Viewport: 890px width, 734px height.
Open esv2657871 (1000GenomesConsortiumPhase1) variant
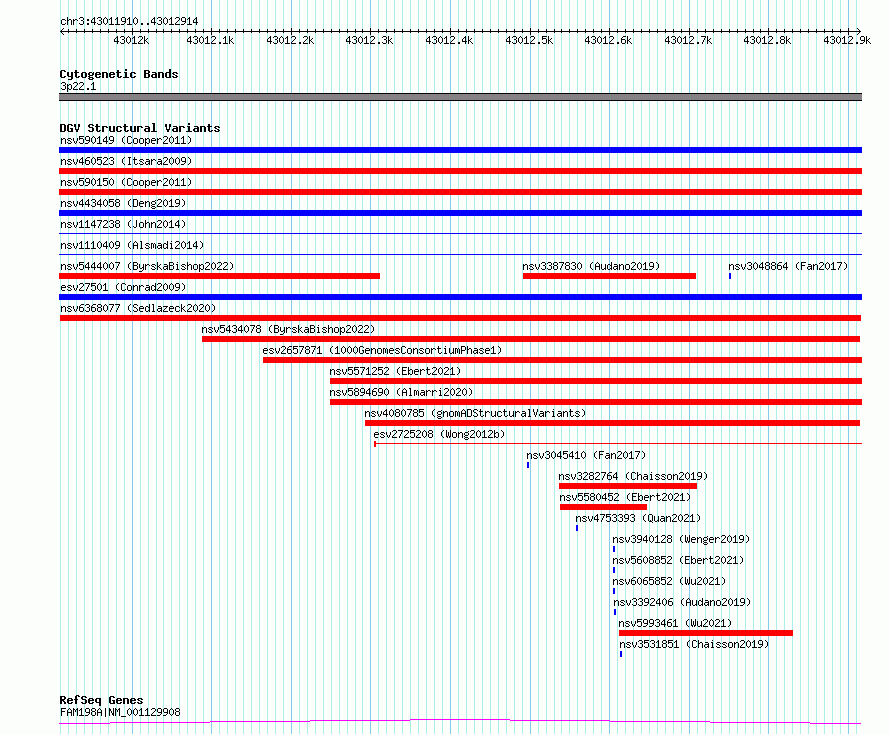coord(382,350)
